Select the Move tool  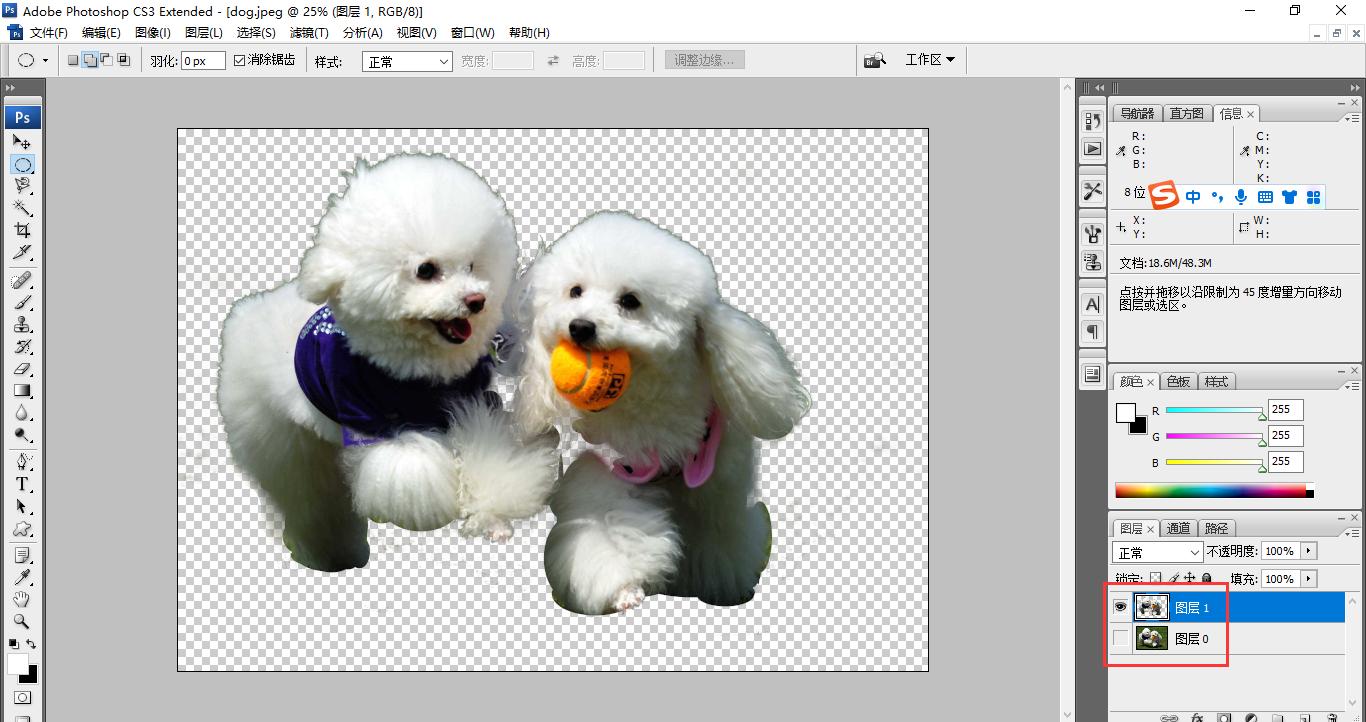coord(23,142)
